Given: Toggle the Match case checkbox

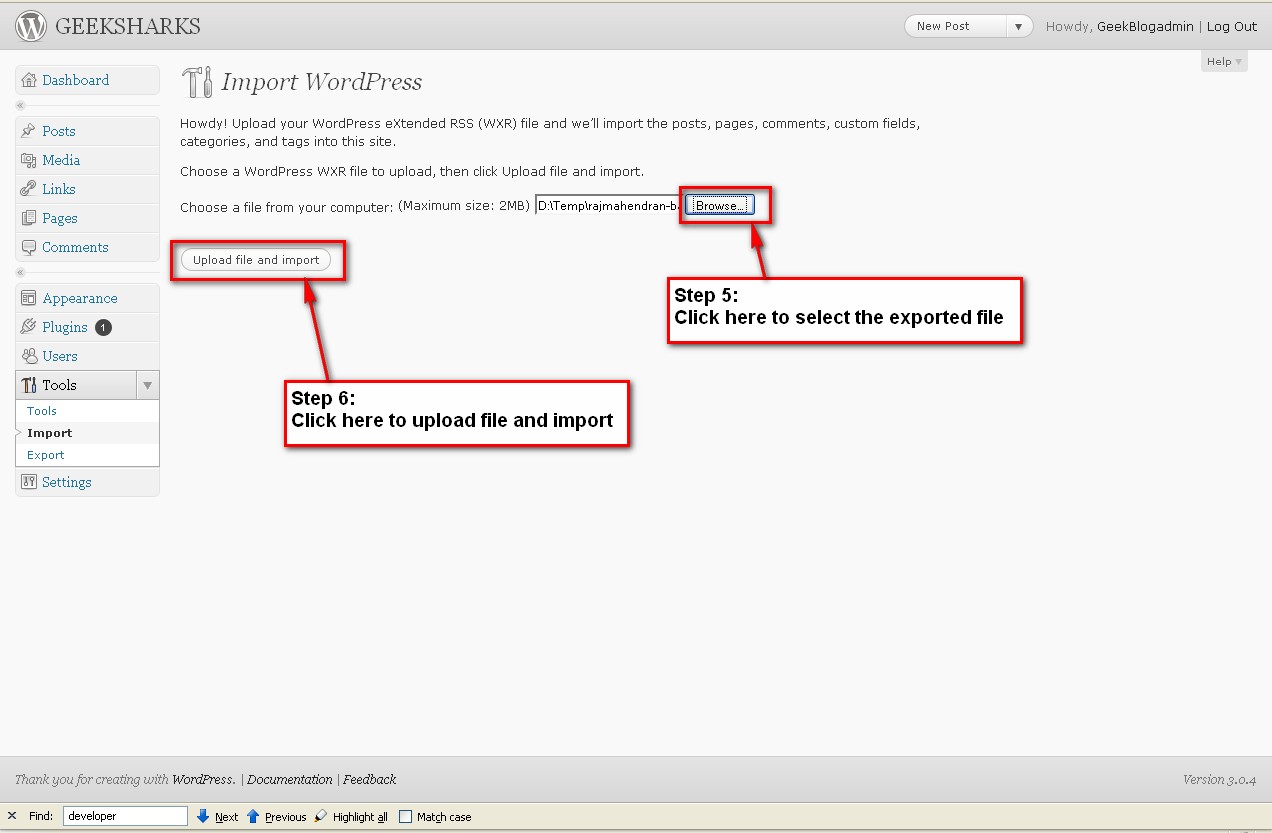Looking at the screenshot, I should coord(405,816).
